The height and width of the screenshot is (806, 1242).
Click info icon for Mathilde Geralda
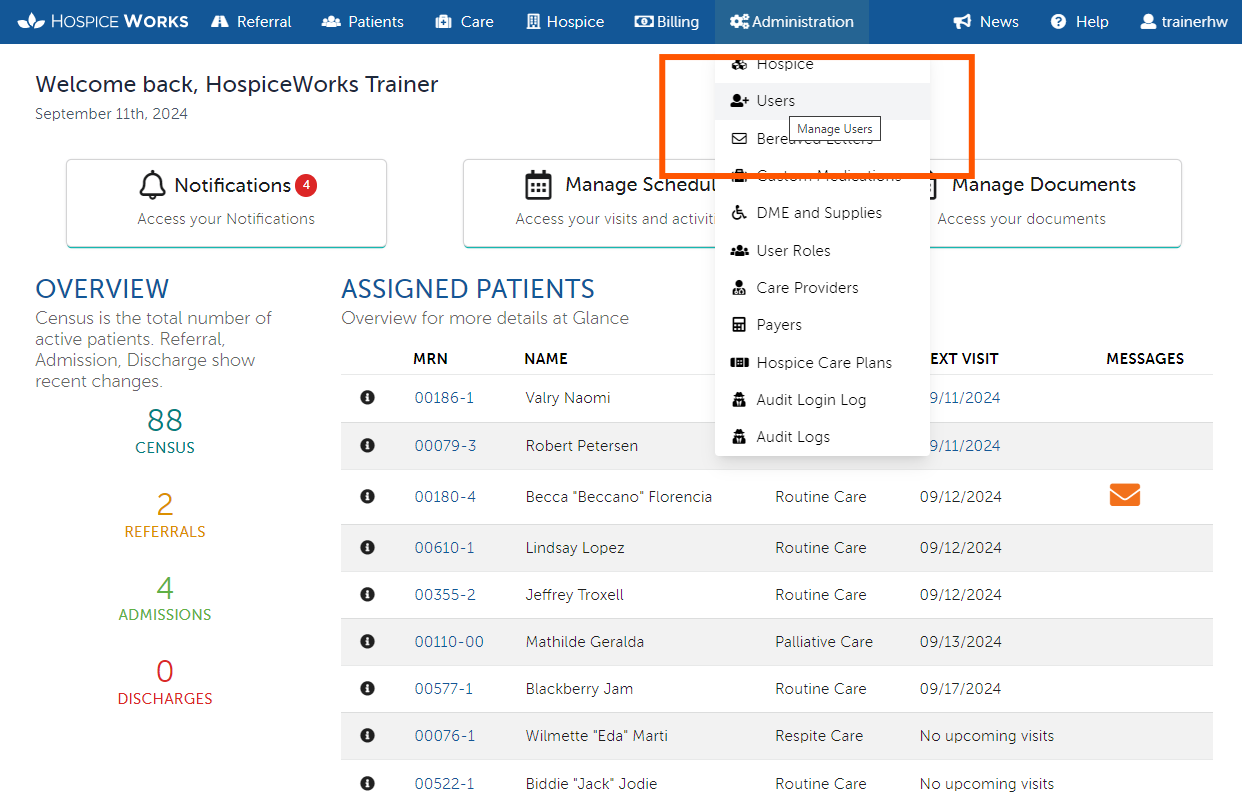[367, 642]
